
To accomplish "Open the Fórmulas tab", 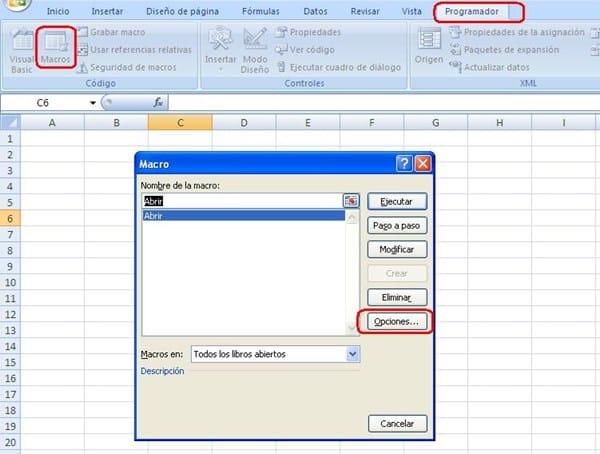I will pyautogui.click(x=261, y=11).
